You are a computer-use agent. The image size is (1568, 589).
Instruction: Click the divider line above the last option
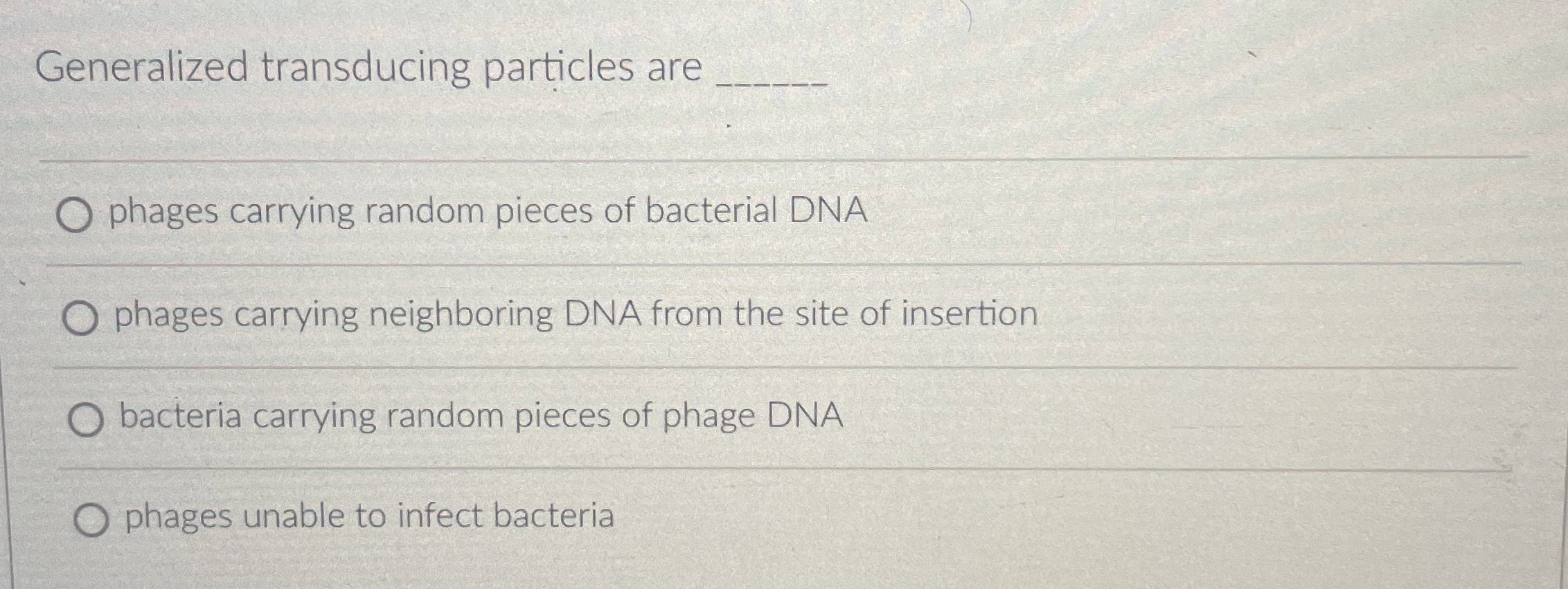click(x=783, y=469)
